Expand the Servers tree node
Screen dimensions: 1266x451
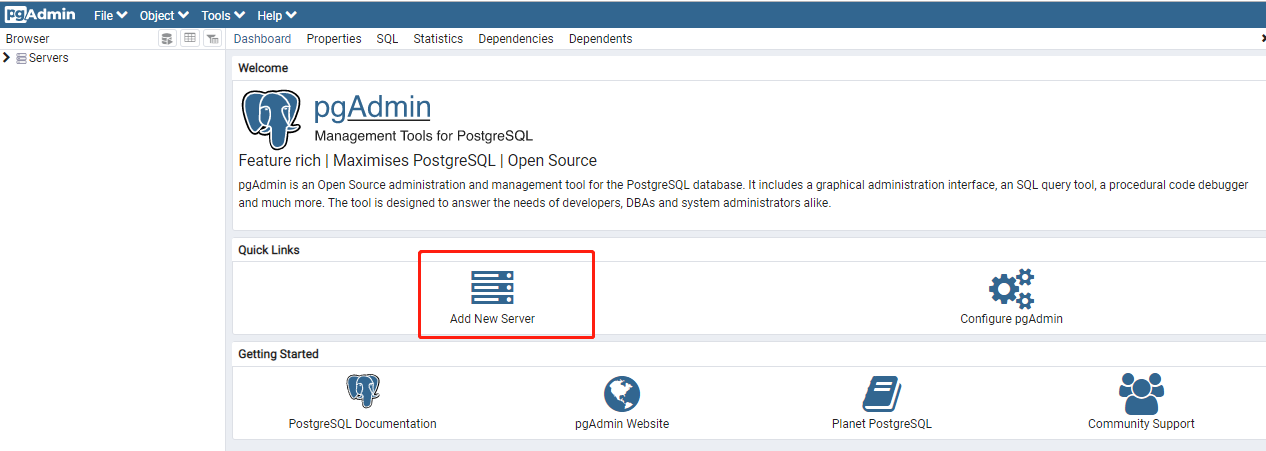pyautogui.click(x=7, y=58)
